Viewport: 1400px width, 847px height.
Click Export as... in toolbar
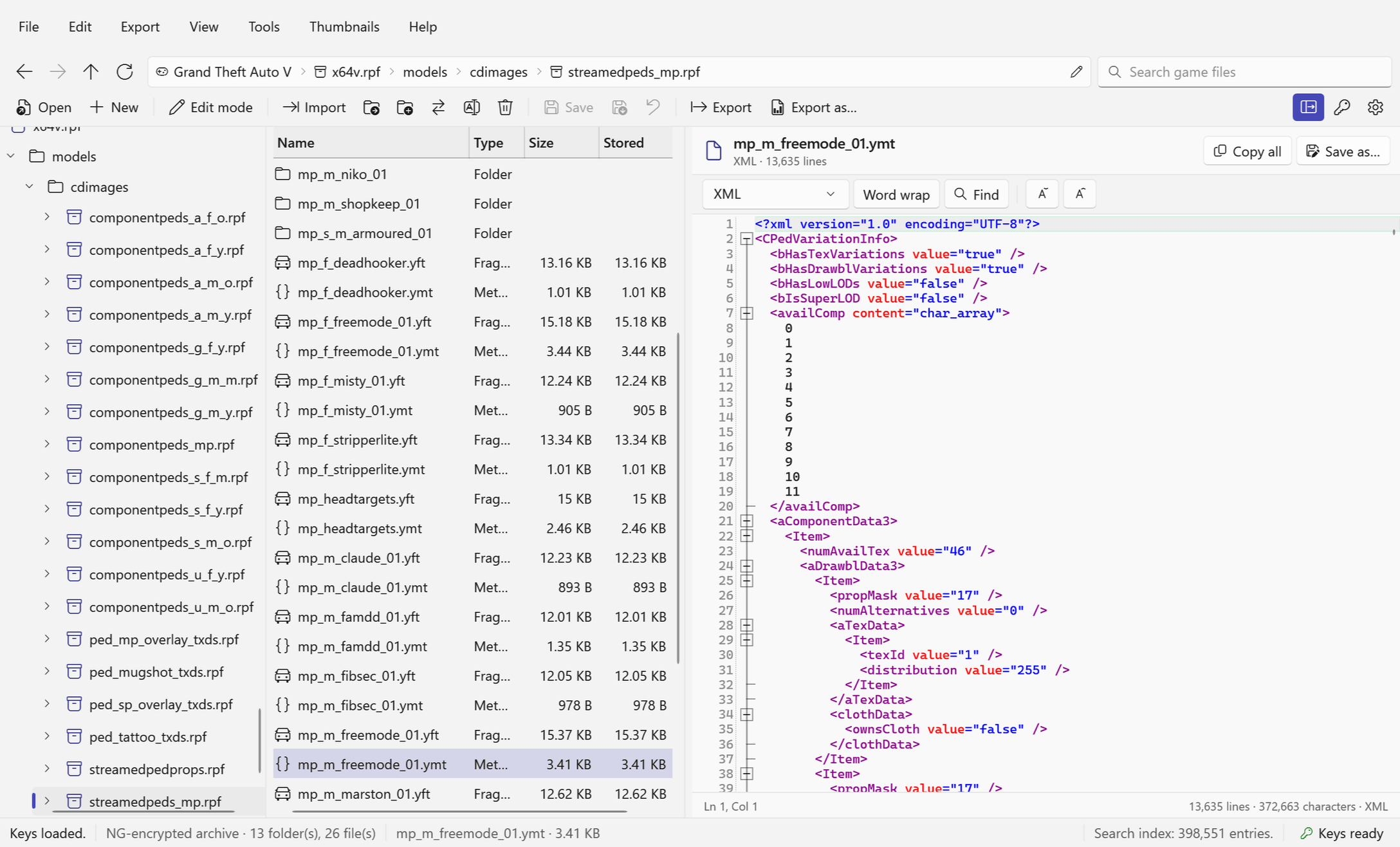click(x=814, y=107)
